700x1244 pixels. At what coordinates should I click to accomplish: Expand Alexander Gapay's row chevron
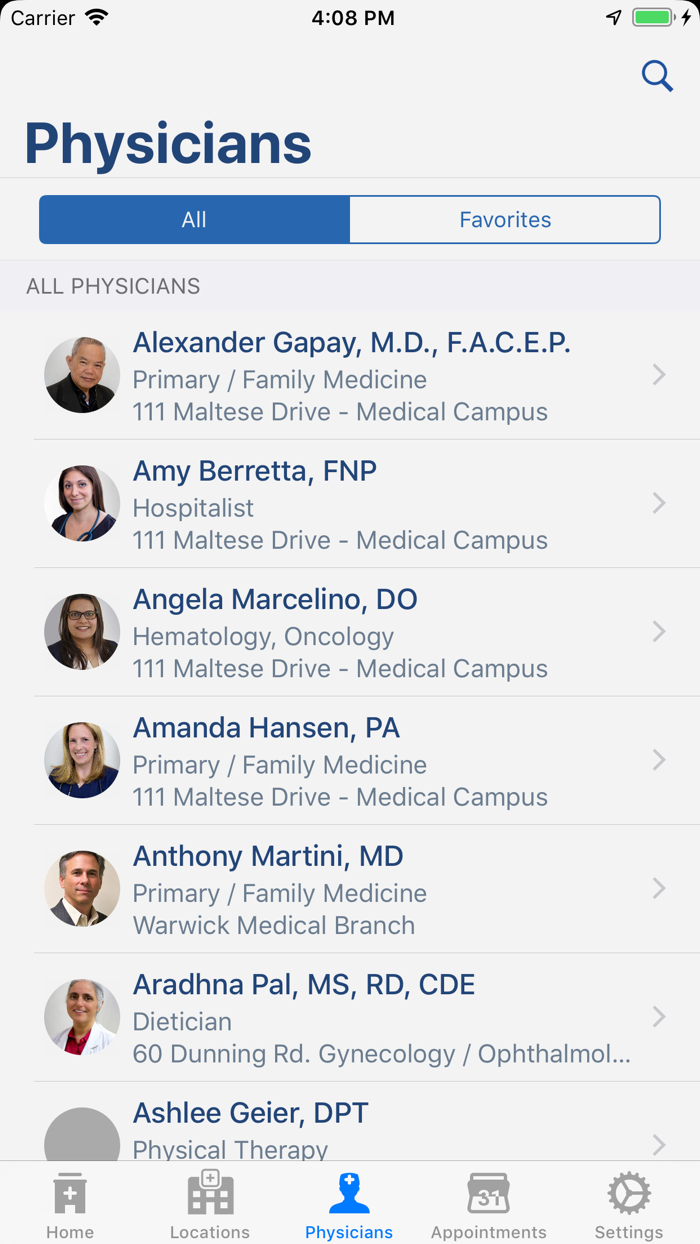tap(659, 375)
